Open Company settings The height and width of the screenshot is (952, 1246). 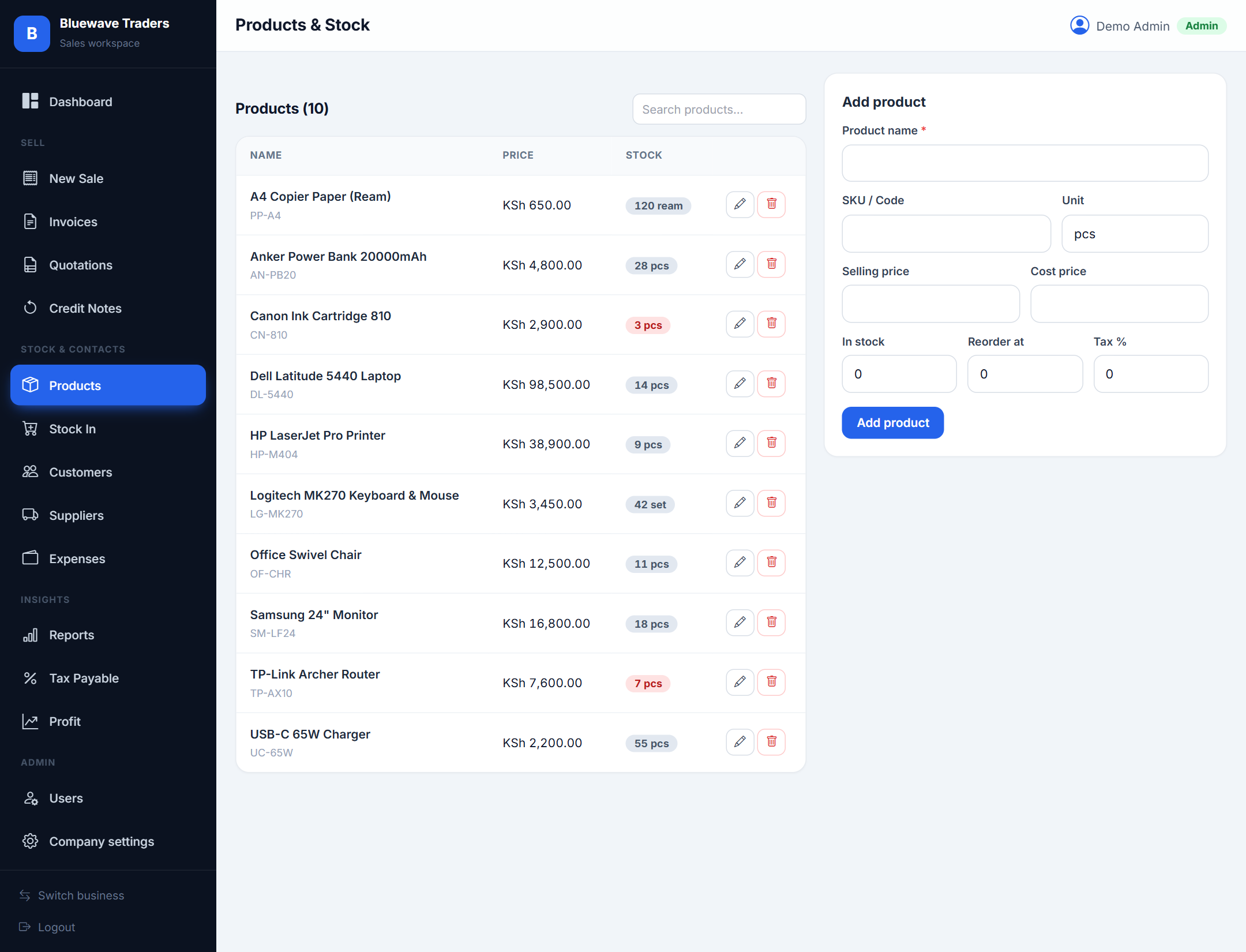(108, 841)
